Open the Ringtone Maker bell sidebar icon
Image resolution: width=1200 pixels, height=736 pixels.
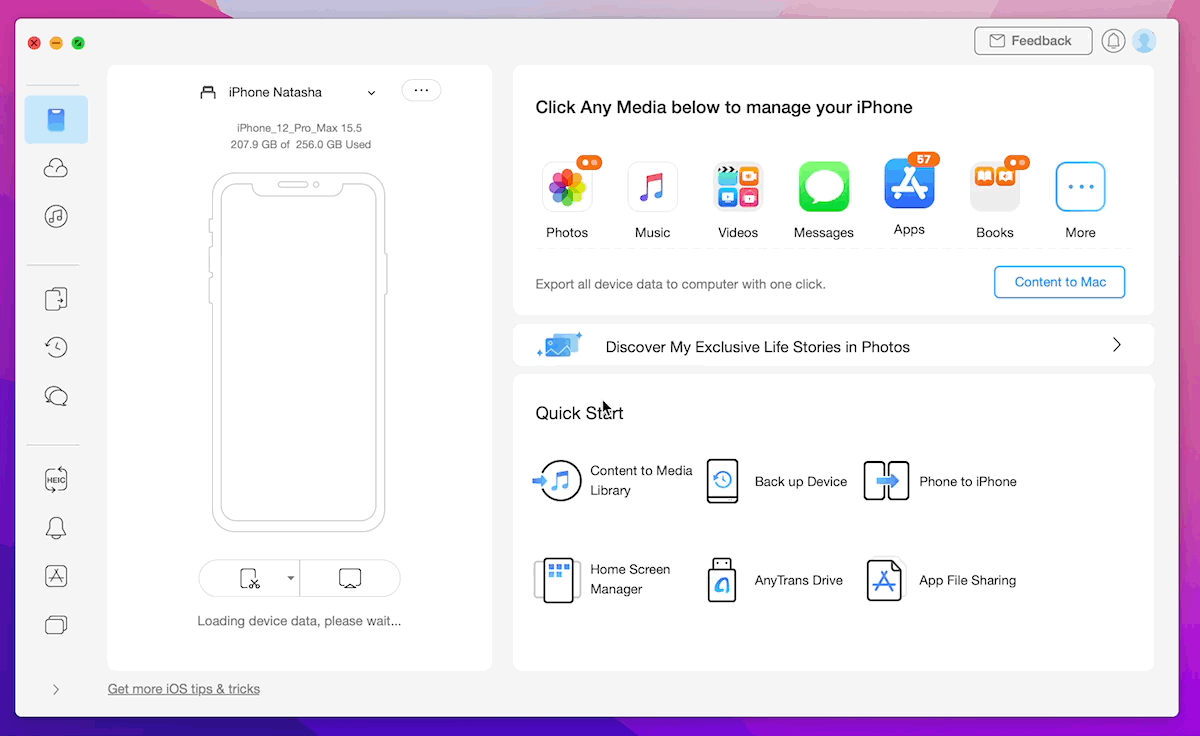56,528
